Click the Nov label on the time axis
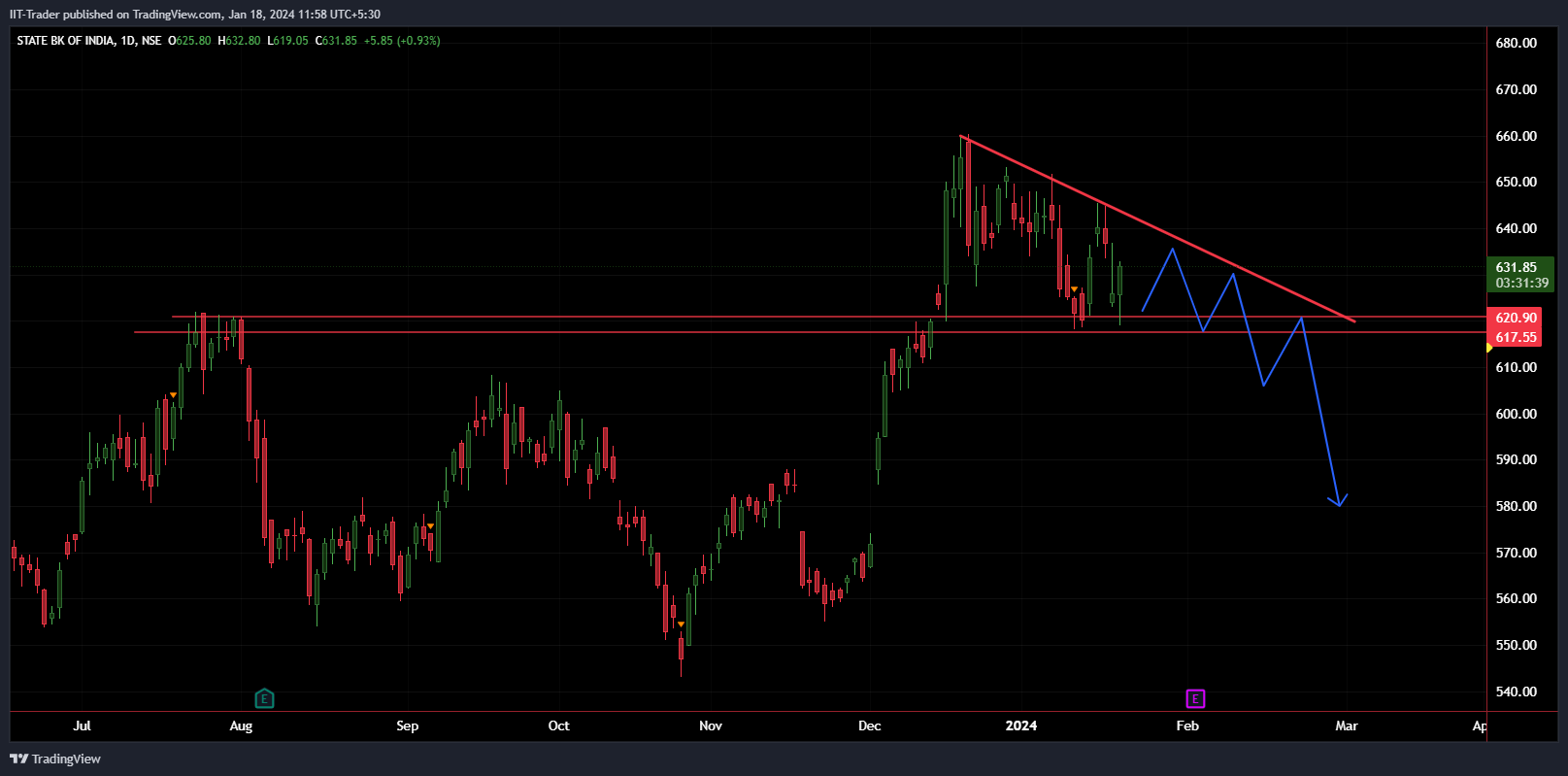The width and height of the screenshot is (1568, 776). pyautogui.click(x=711, y=725)
